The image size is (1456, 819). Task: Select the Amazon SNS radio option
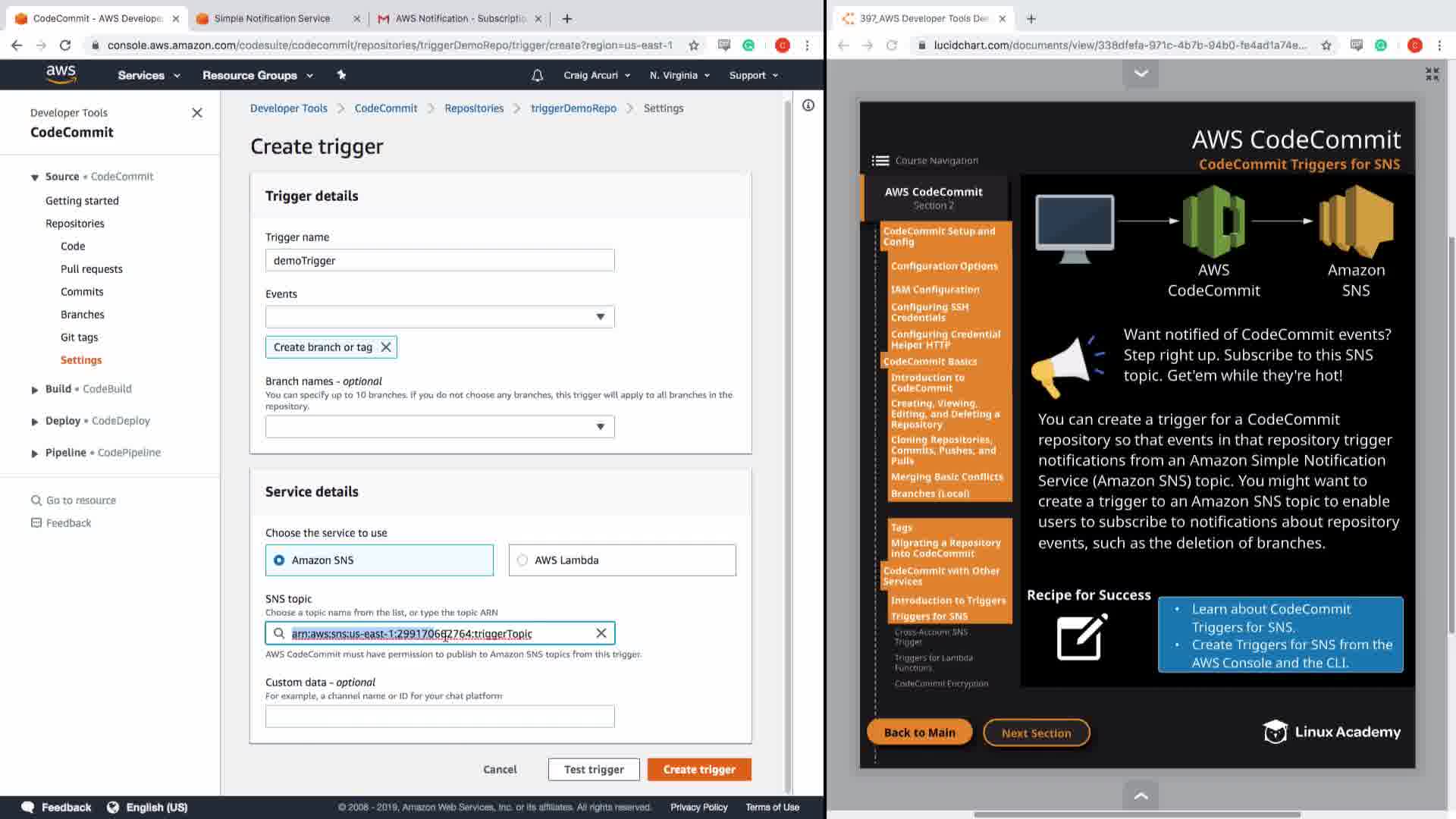279,560
